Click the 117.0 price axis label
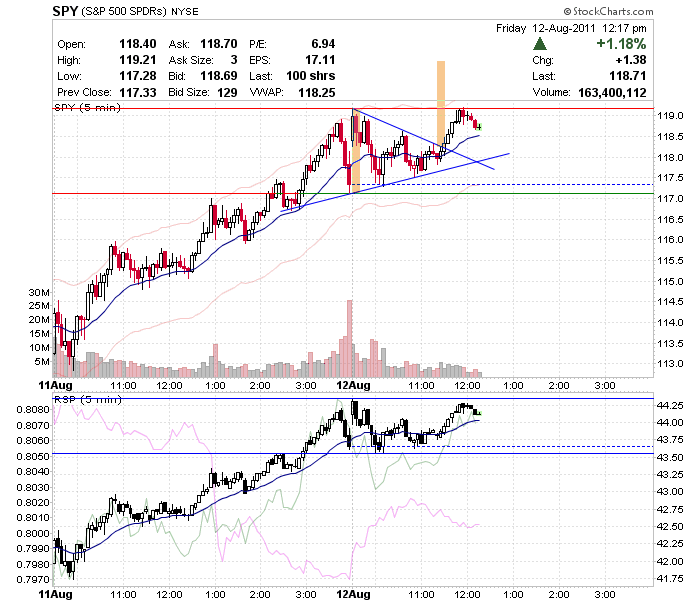The height and width of the screenshot is (603, 700). point(670,199)
